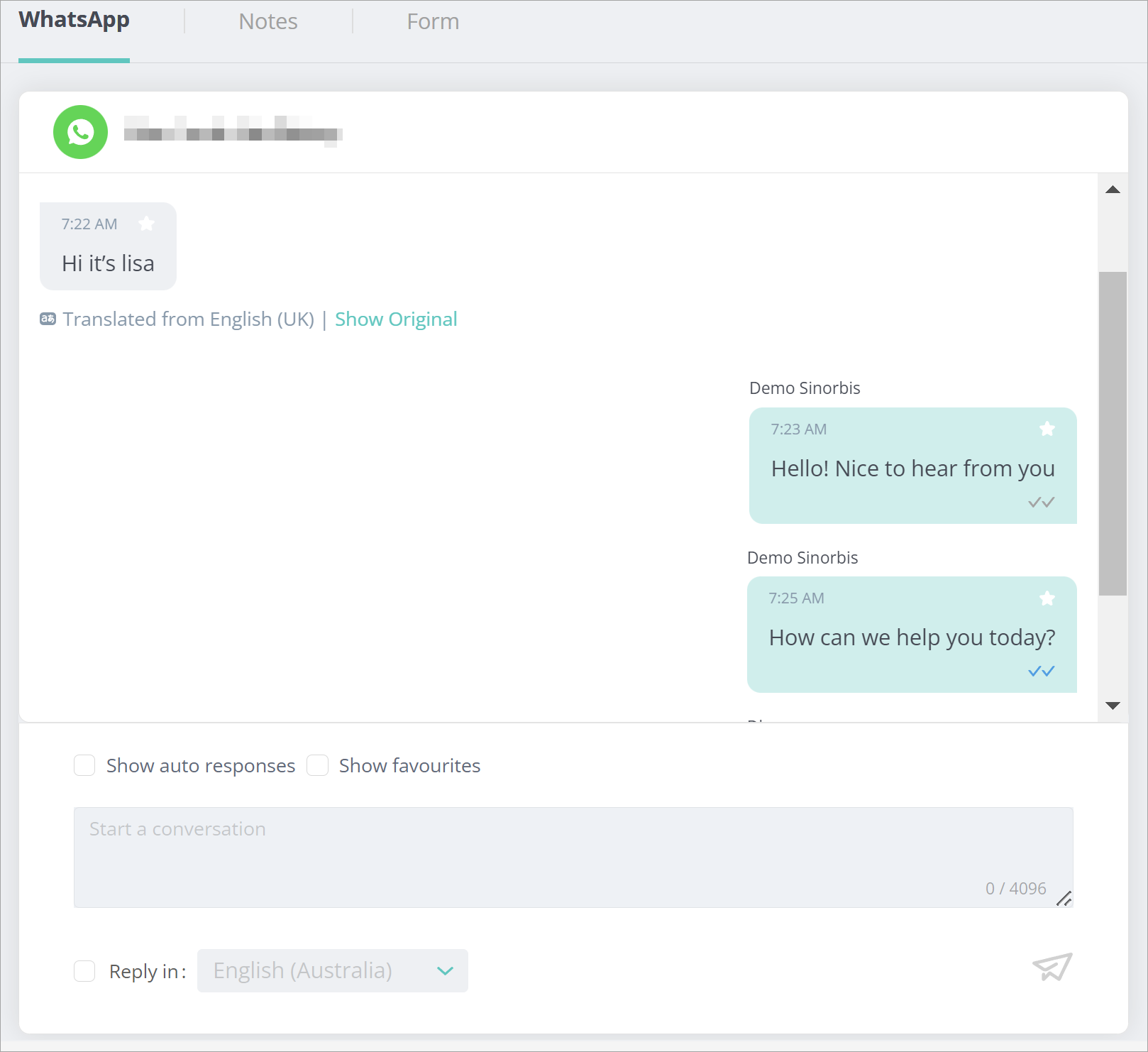Click the 'Translated from English (UK)' label
1148x1052 pixels.
[189, 319]
